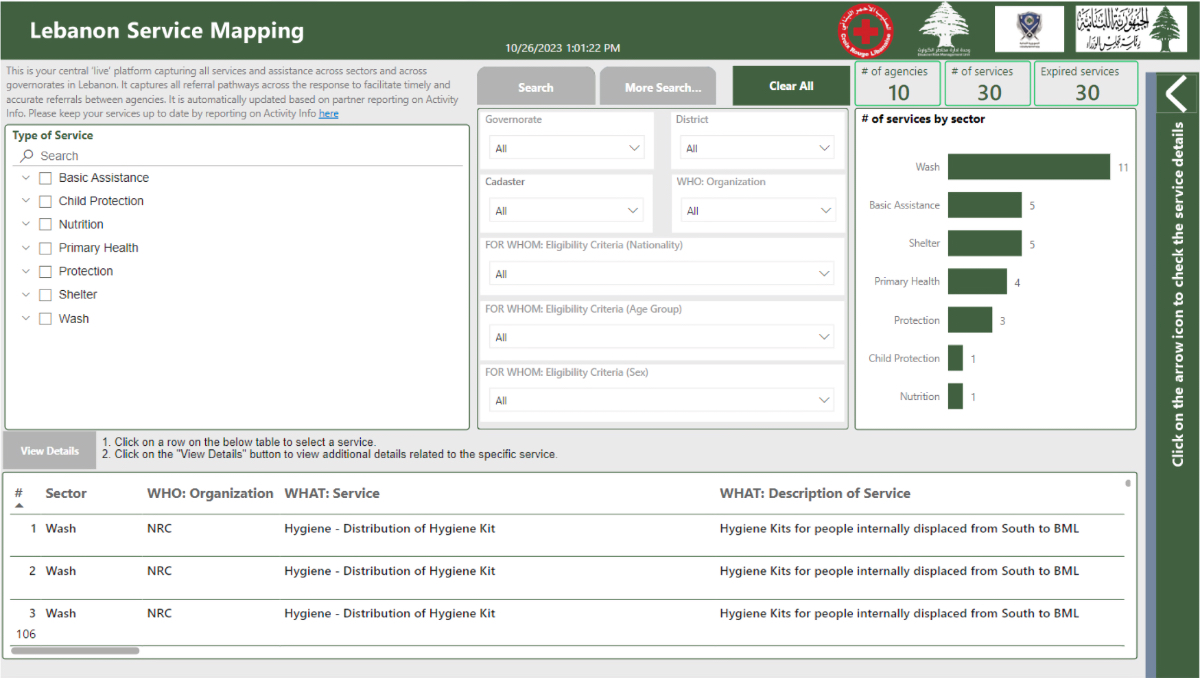
Task: Expand the Primary Health tree node
Action: 26,248
